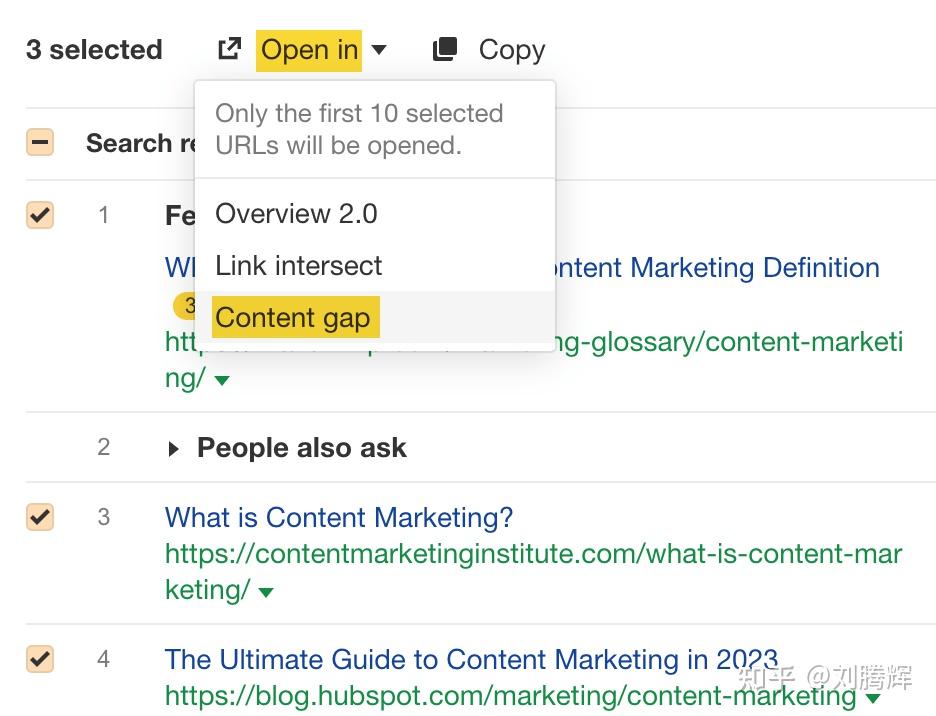Expand the People also ask row
Viewport: 936px width, 716px height.
(x=174, y=449)
